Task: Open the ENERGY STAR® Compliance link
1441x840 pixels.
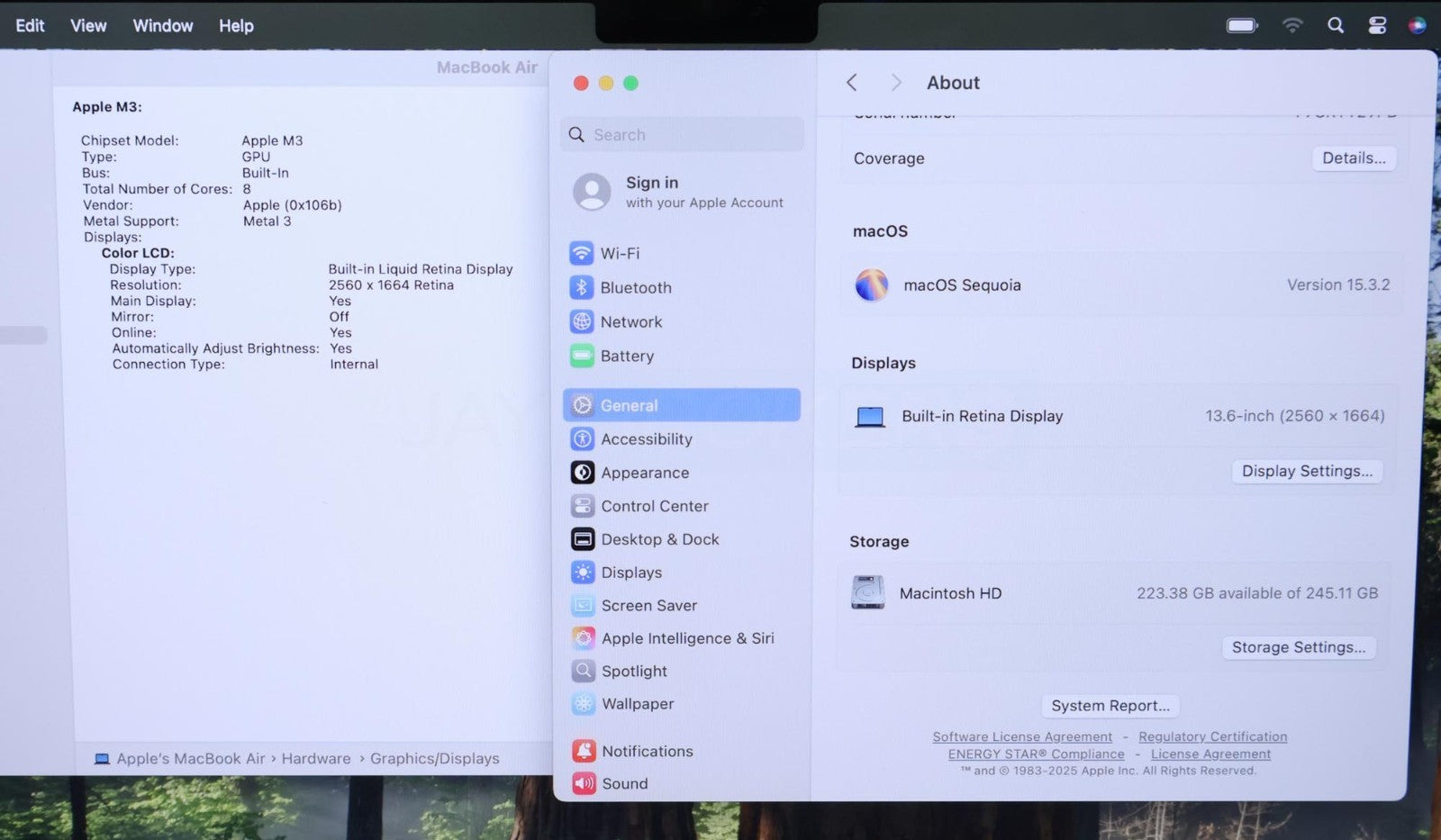Action: coord(1036,754)
